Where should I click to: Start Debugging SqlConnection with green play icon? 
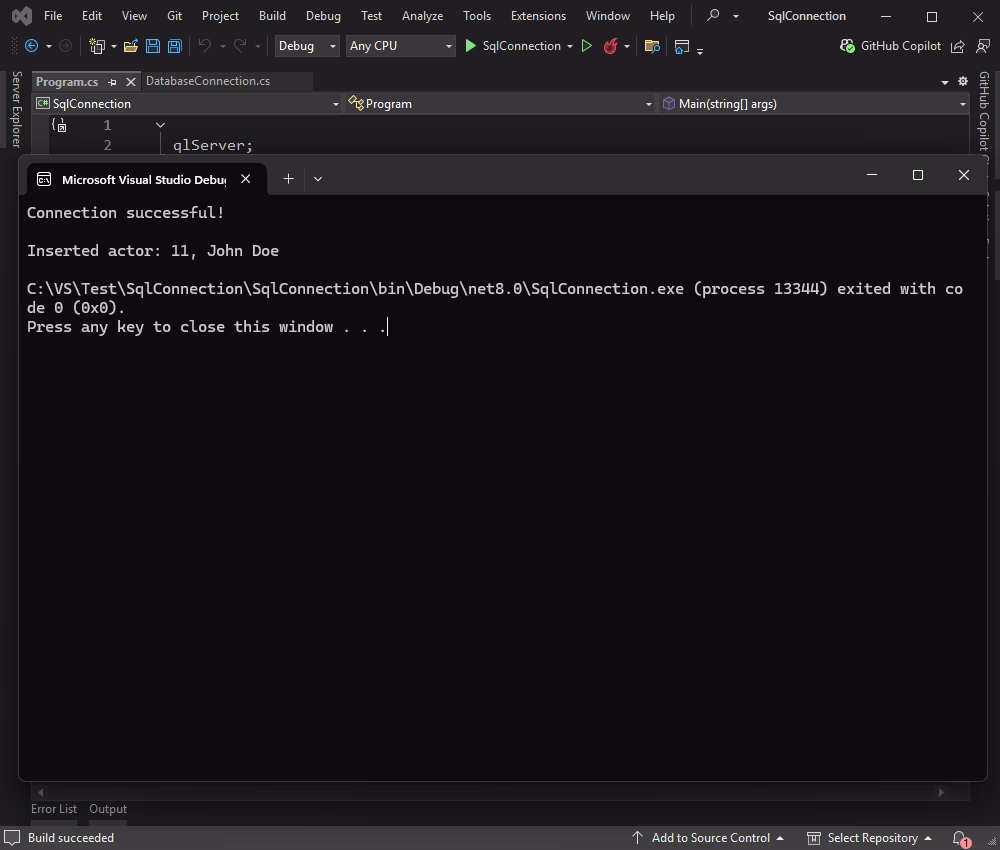[469, 46]
